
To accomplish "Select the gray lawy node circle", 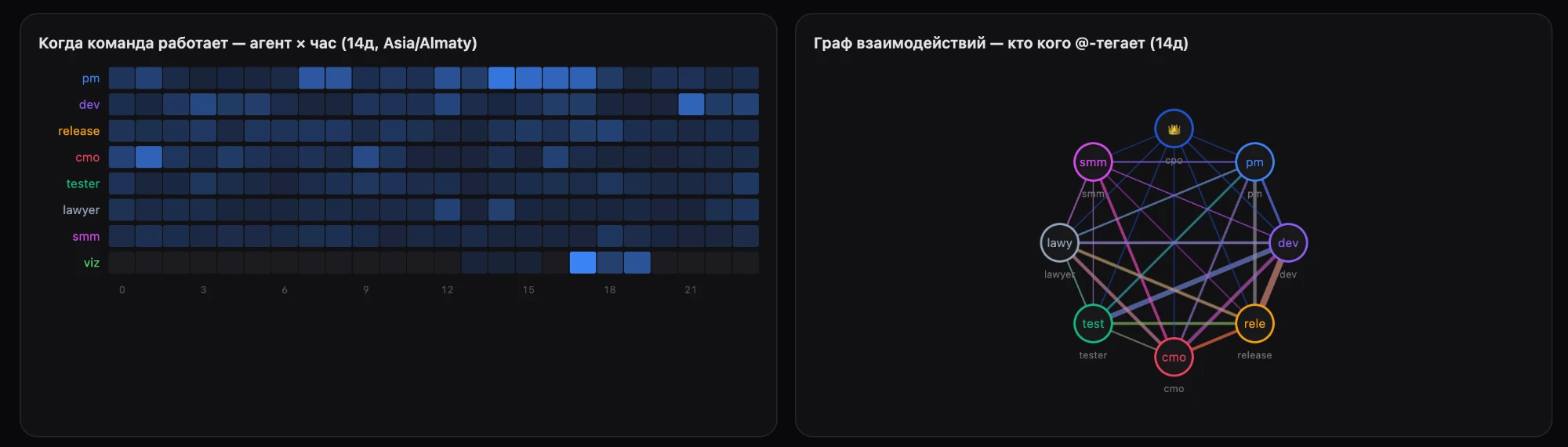I will point(1059,243).
